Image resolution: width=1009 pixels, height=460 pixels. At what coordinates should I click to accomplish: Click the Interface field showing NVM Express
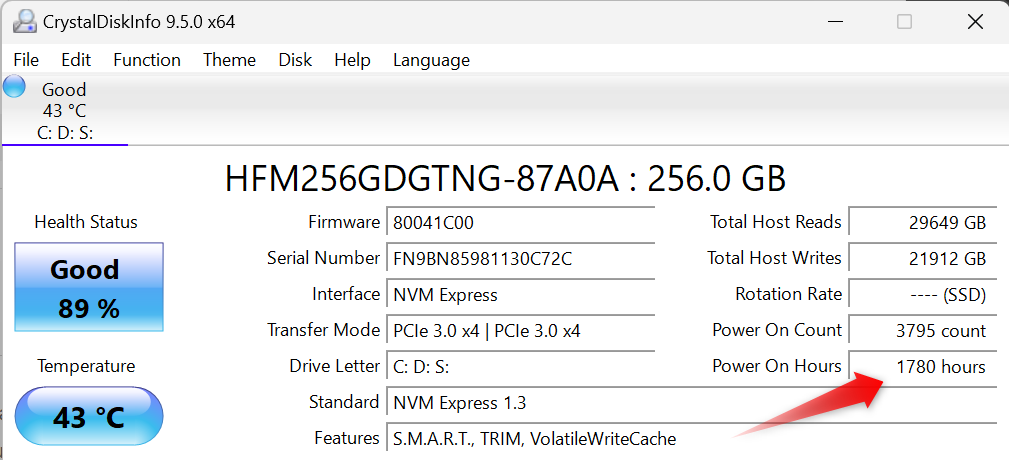point(521,295)
